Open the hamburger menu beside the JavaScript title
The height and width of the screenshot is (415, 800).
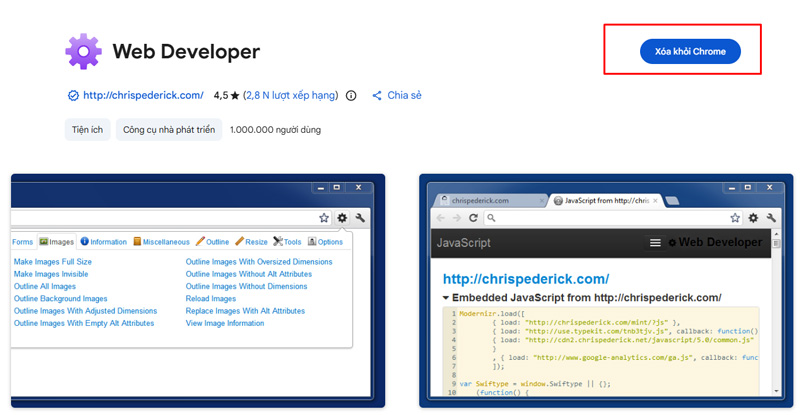(x=656, y=242)
